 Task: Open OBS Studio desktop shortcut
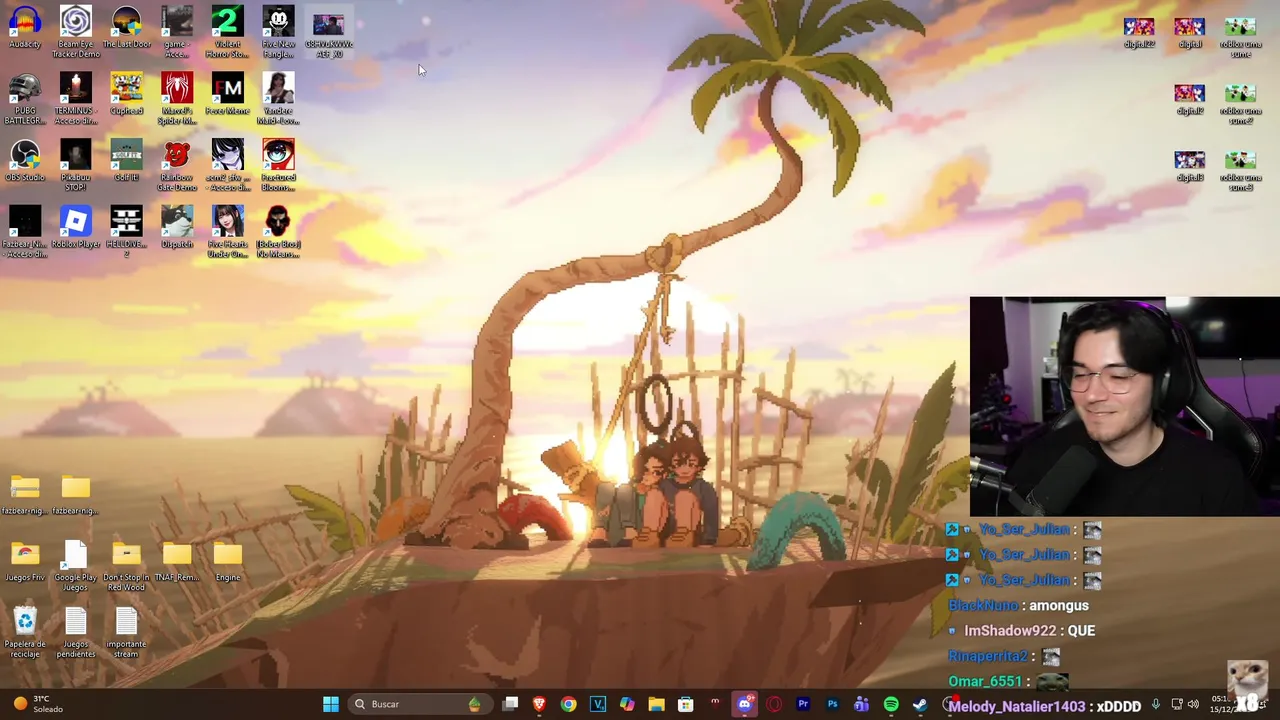[x=25, y=161]
